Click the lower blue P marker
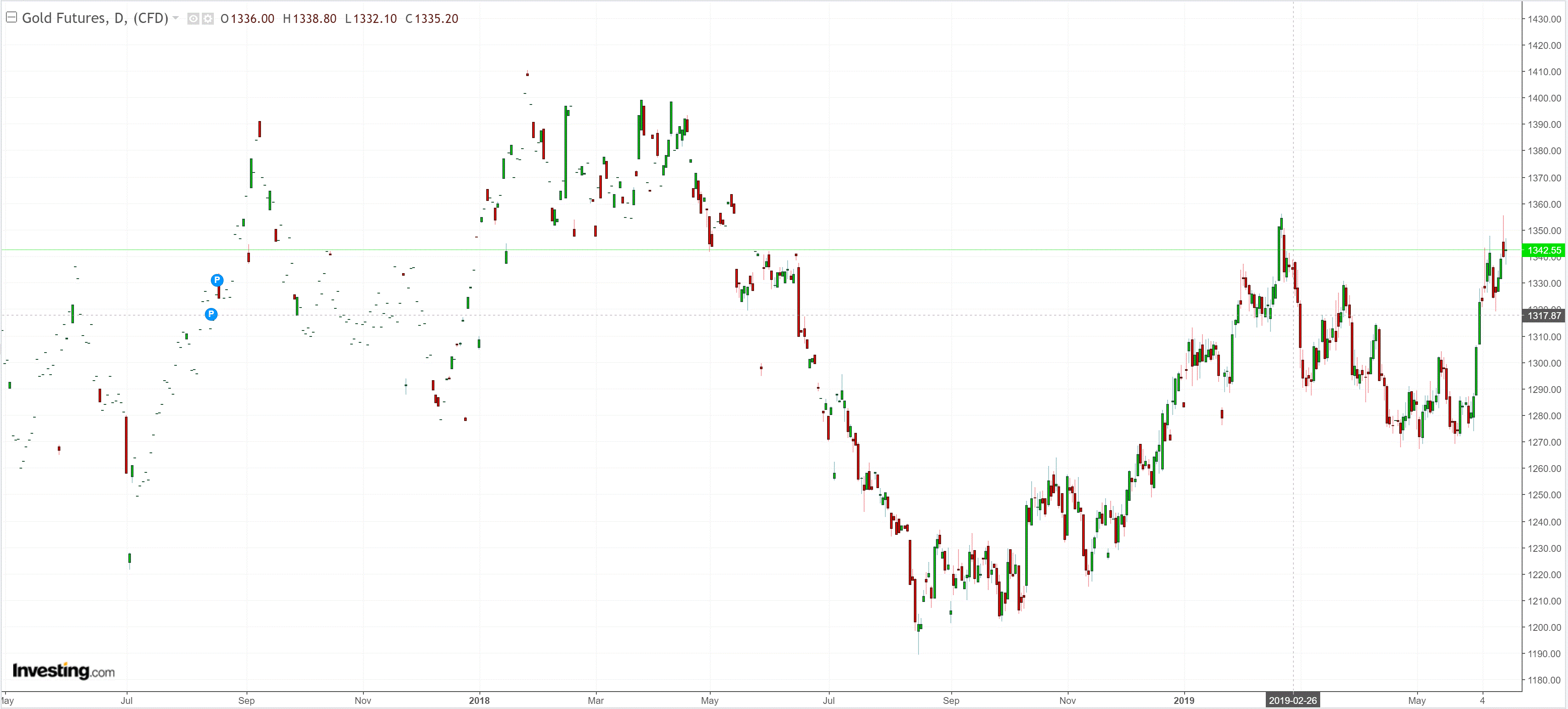Screen dimensions: 1568x709 210,314
